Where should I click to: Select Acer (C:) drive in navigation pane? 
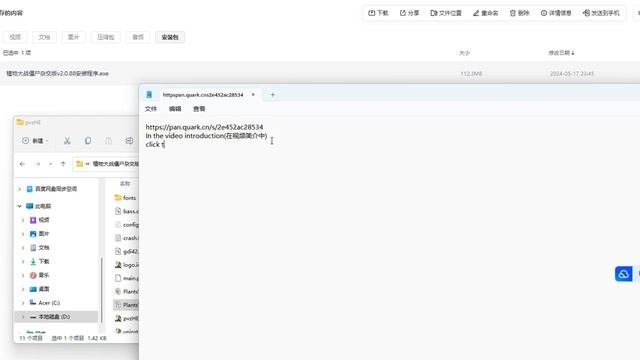[x=45, y=303]
